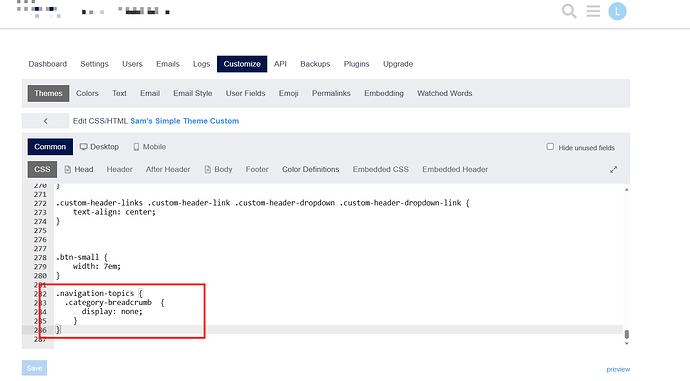Open the Upgrade admin tab

tap(398, 64)
